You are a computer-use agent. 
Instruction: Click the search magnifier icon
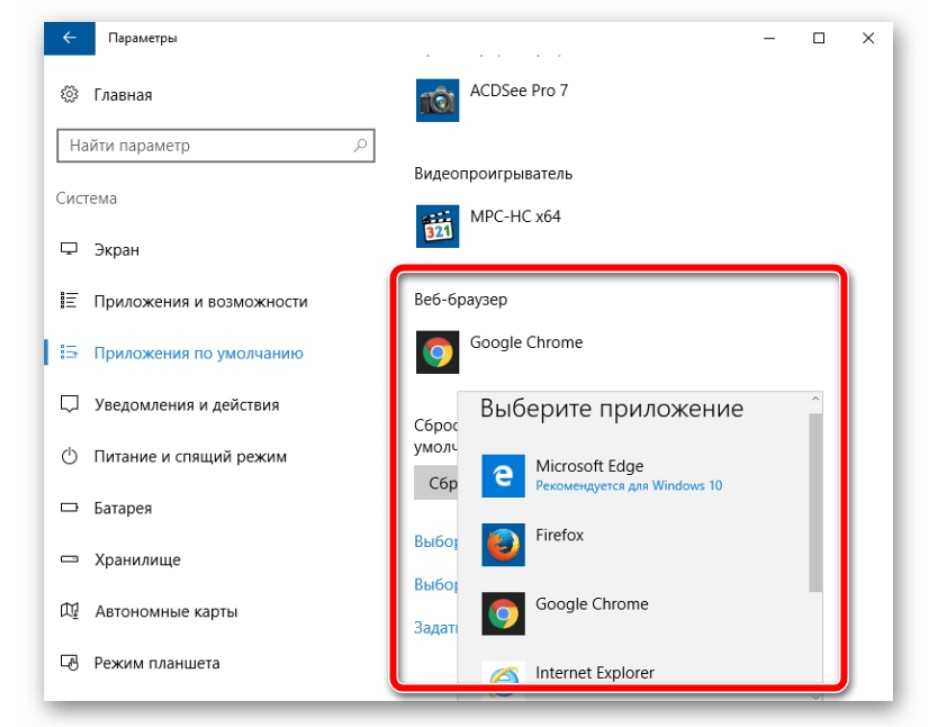pos(360,145)
